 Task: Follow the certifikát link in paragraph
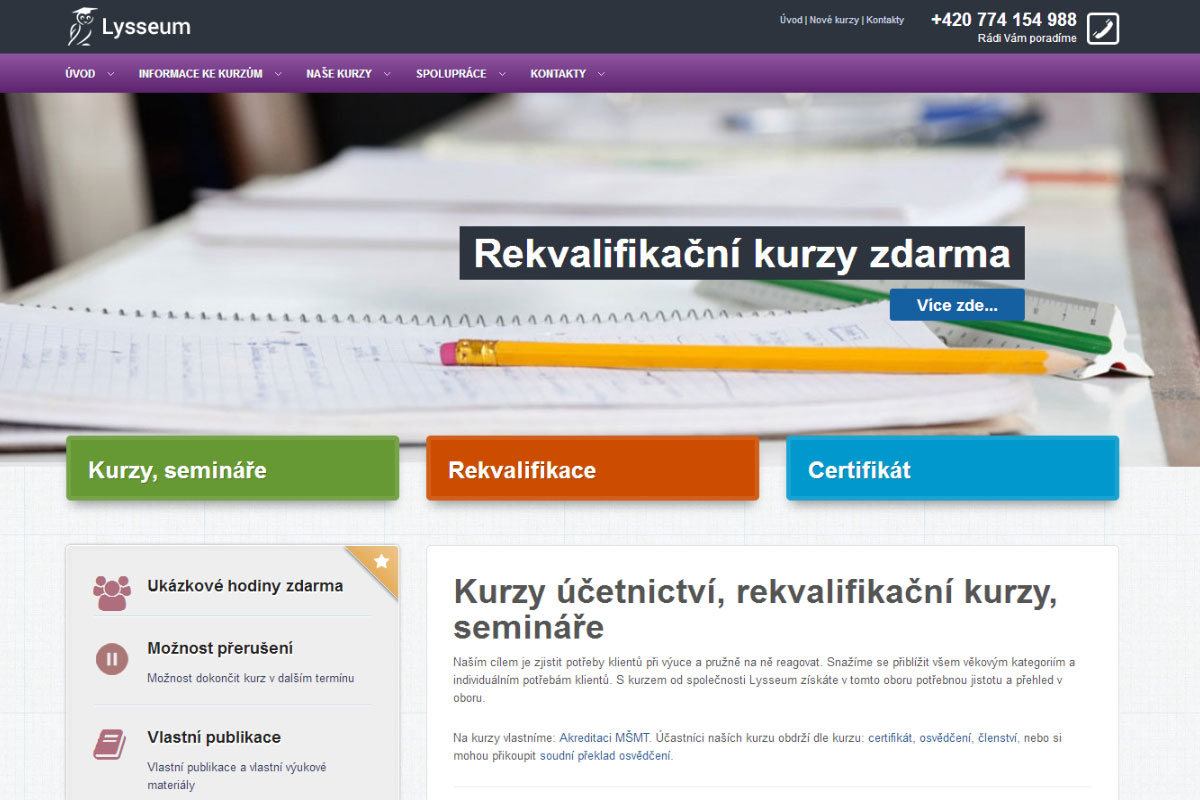point(890,738)
